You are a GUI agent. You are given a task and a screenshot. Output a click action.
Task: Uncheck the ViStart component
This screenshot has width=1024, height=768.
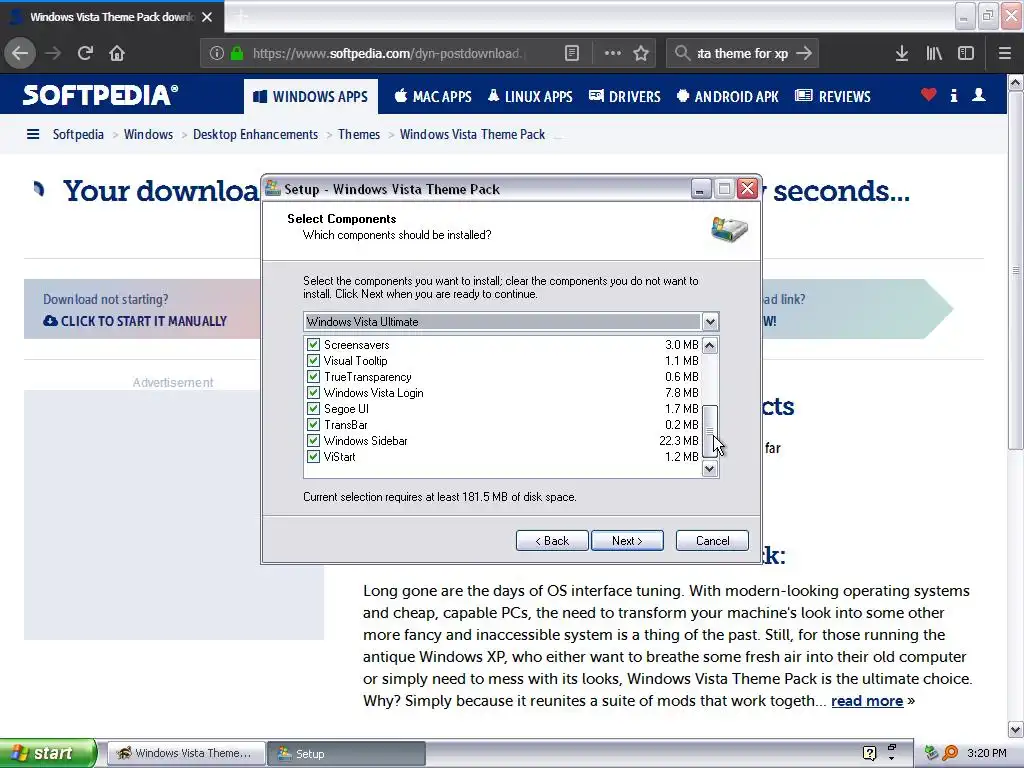(313, 456)
